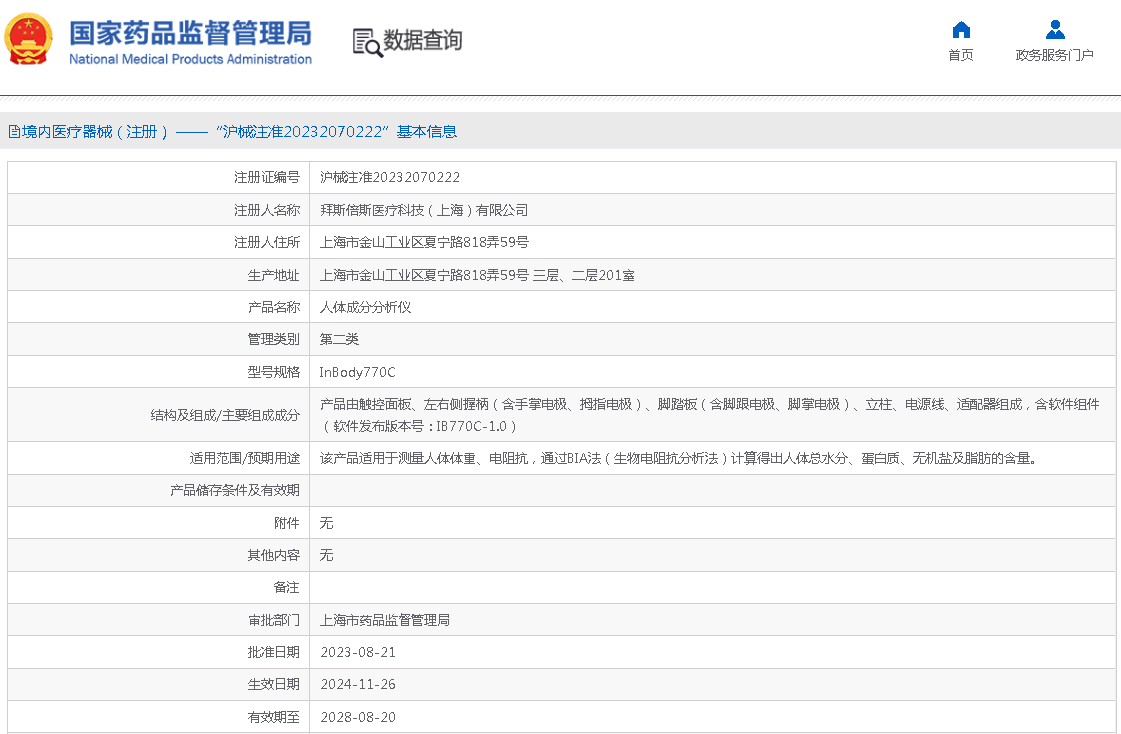Click the 首页 text label

[x=961, y=55]
